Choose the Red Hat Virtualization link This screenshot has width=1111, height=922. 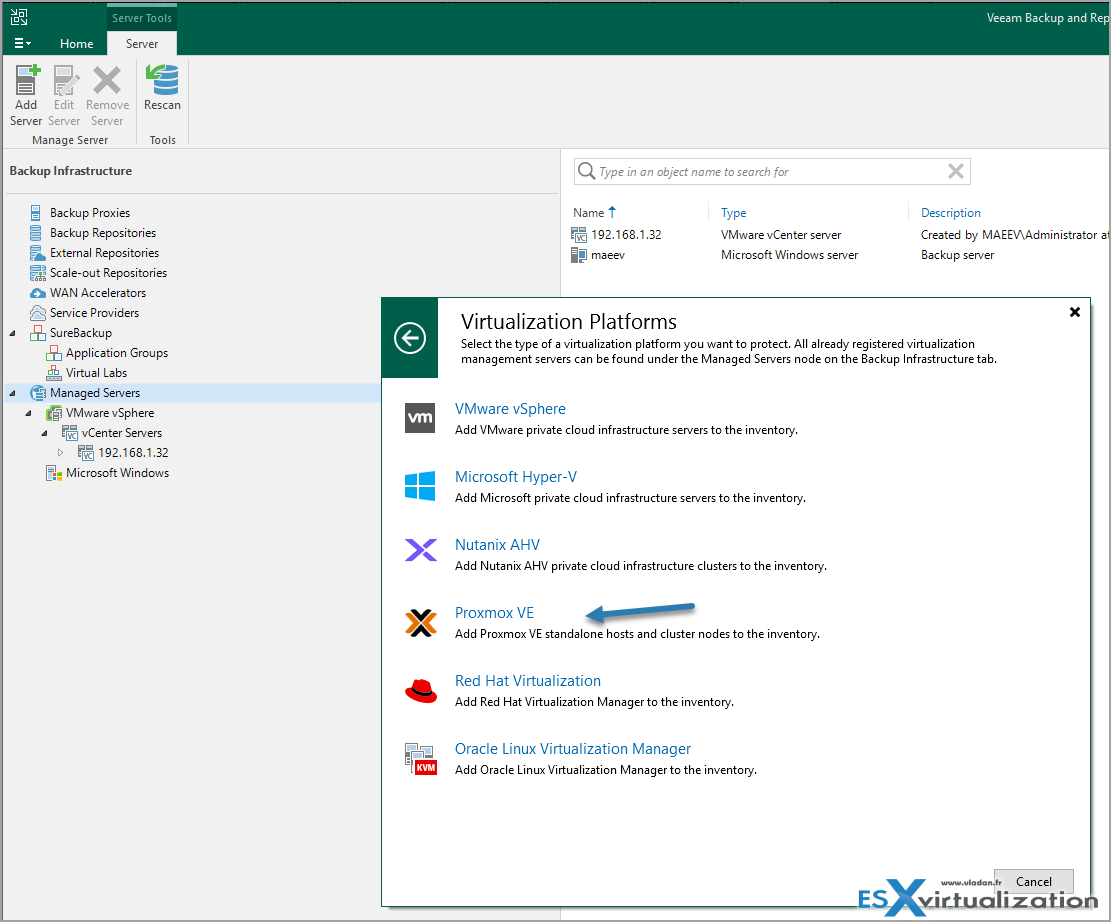click(x=528, y=681)
